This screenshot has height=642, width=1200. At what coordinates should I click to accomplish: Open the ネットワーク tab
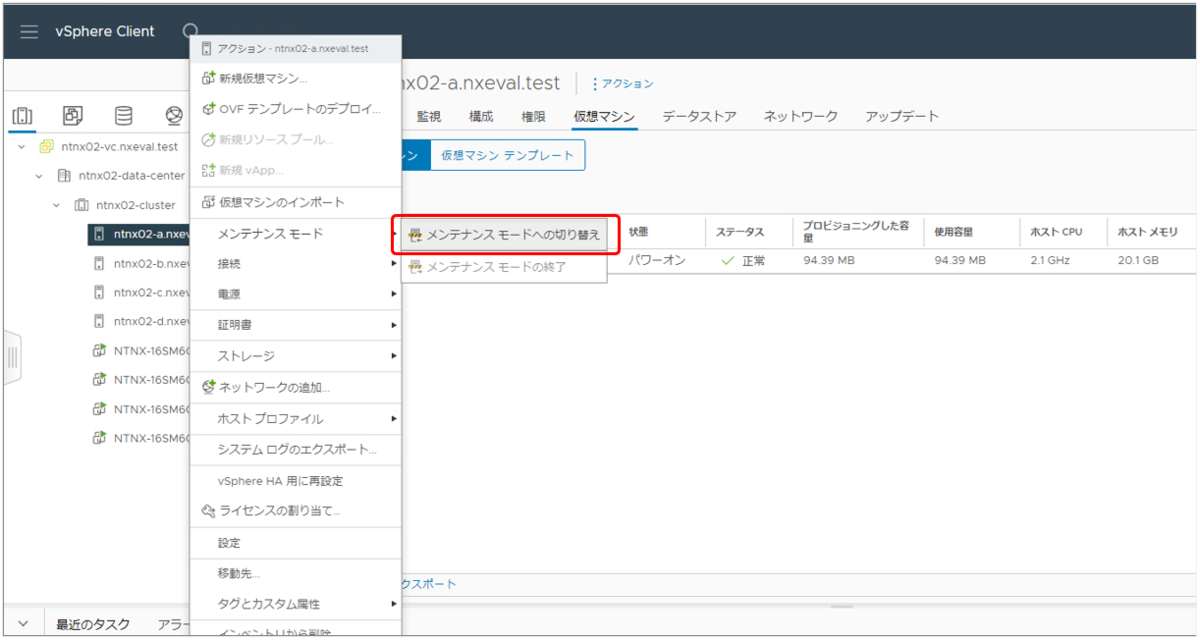(x=801, y=116)
